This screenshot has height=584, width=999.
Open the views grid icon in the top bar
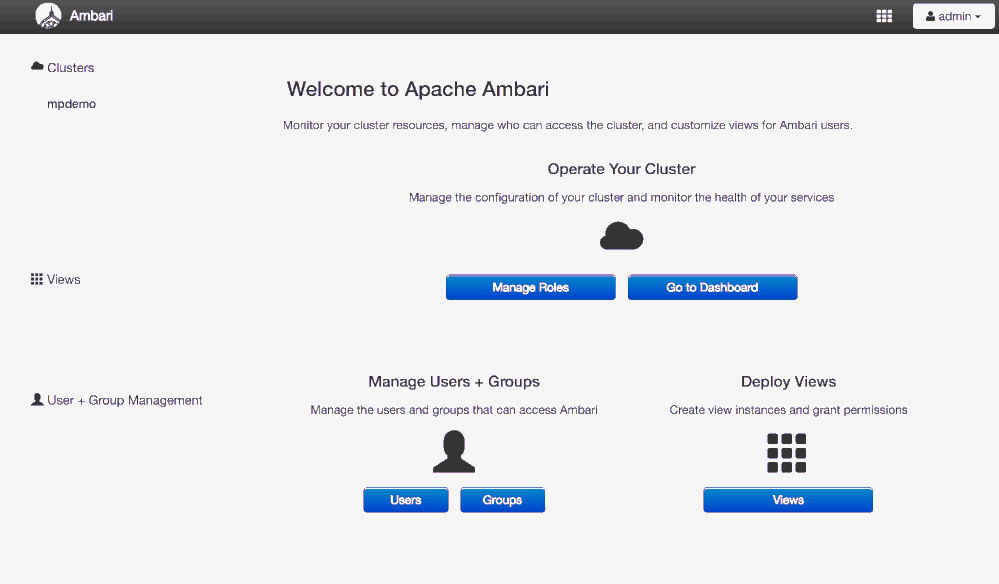(x=884, y=17)
